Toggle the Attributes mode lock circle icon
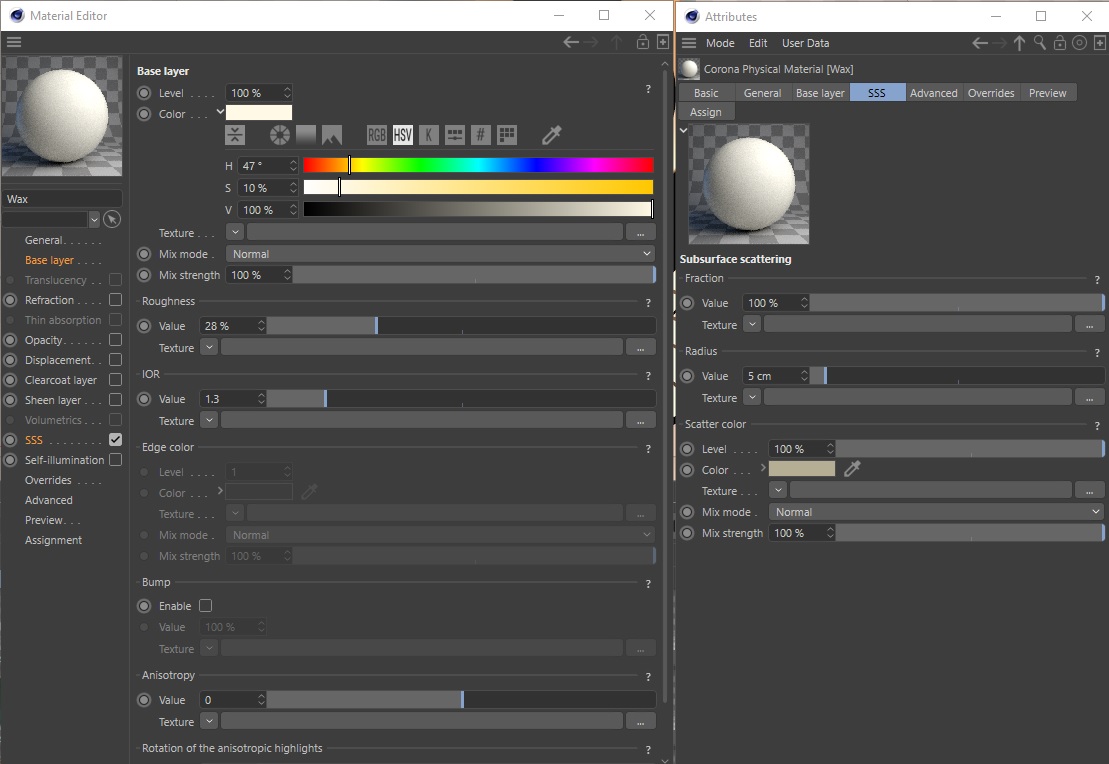This screenshot has width=1109, height=764. (x=1079, y=43)
